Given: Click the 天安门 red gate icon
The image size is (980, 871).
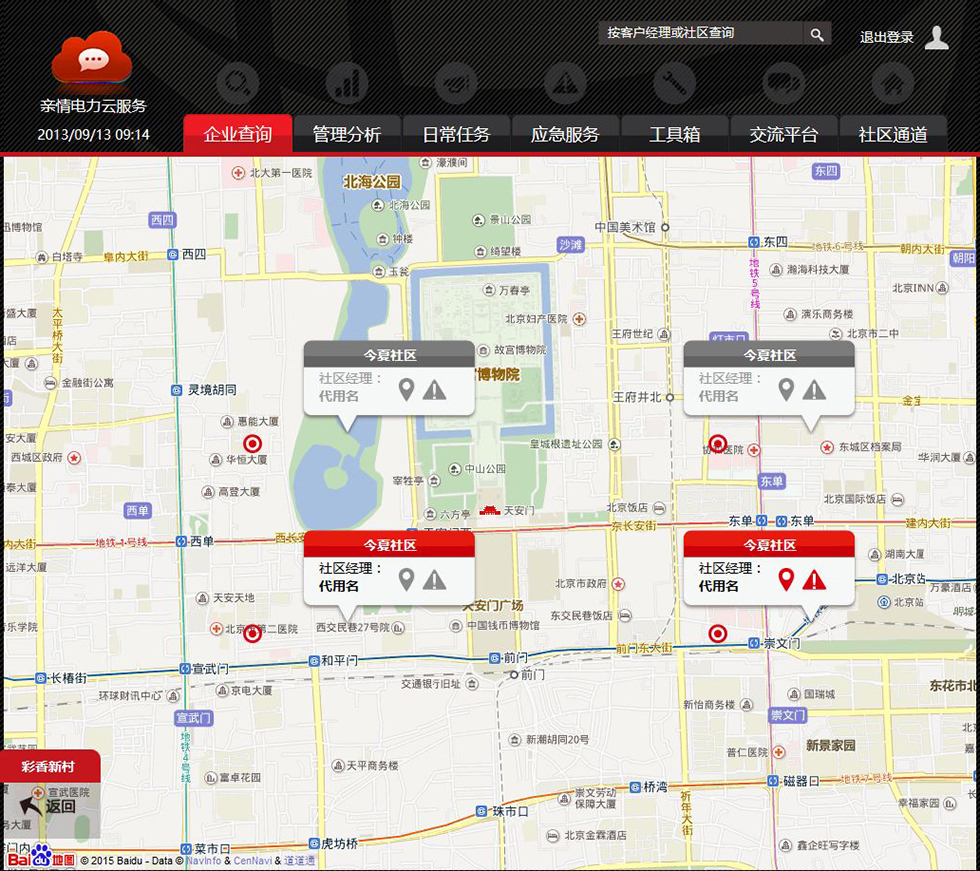Looking at the screenshot, I should click(x=490, y=510).
